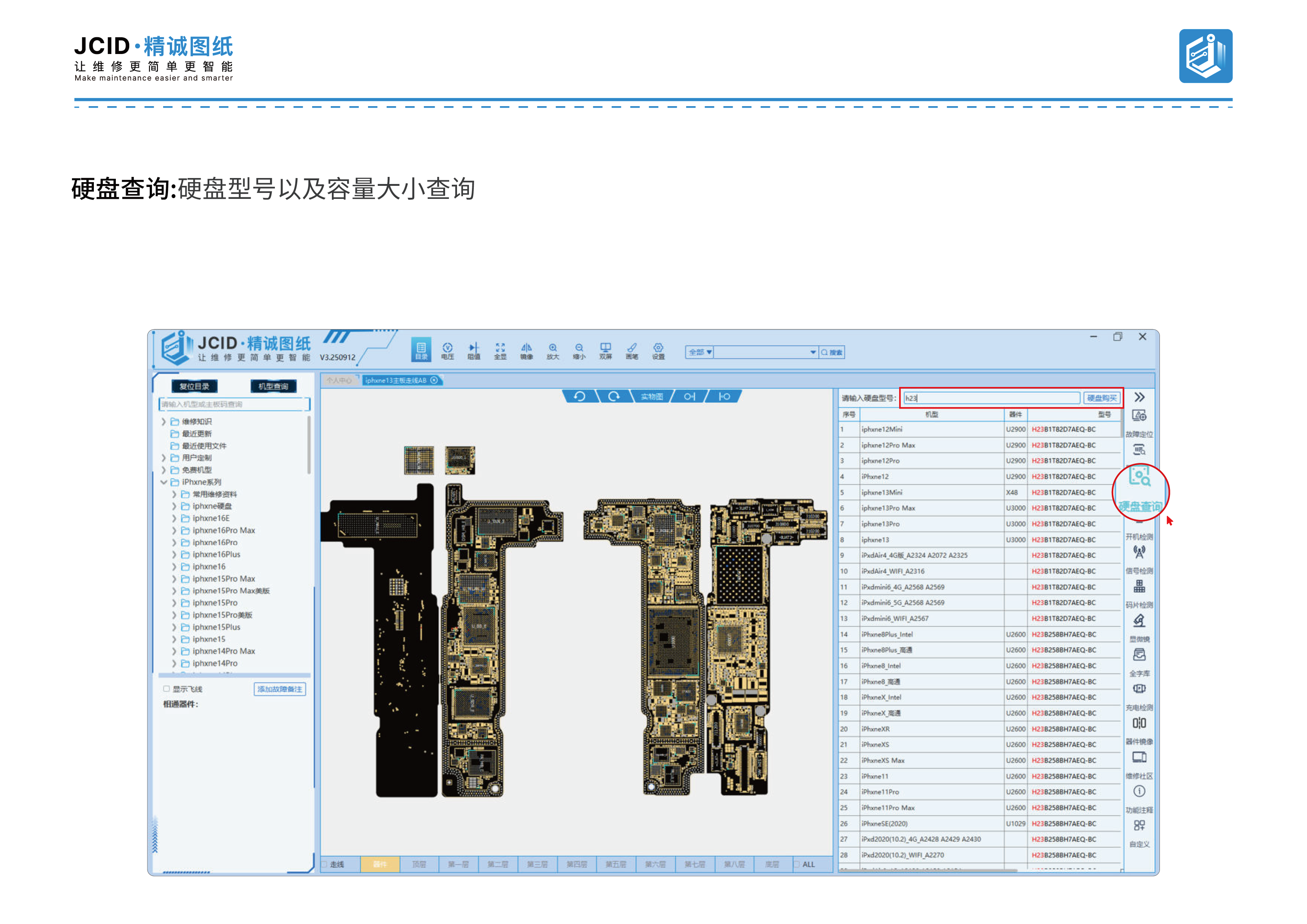Tick the 走线 checkbox in the layer bar
This screenshot has height=924, width=1307.
click(324, 864)
